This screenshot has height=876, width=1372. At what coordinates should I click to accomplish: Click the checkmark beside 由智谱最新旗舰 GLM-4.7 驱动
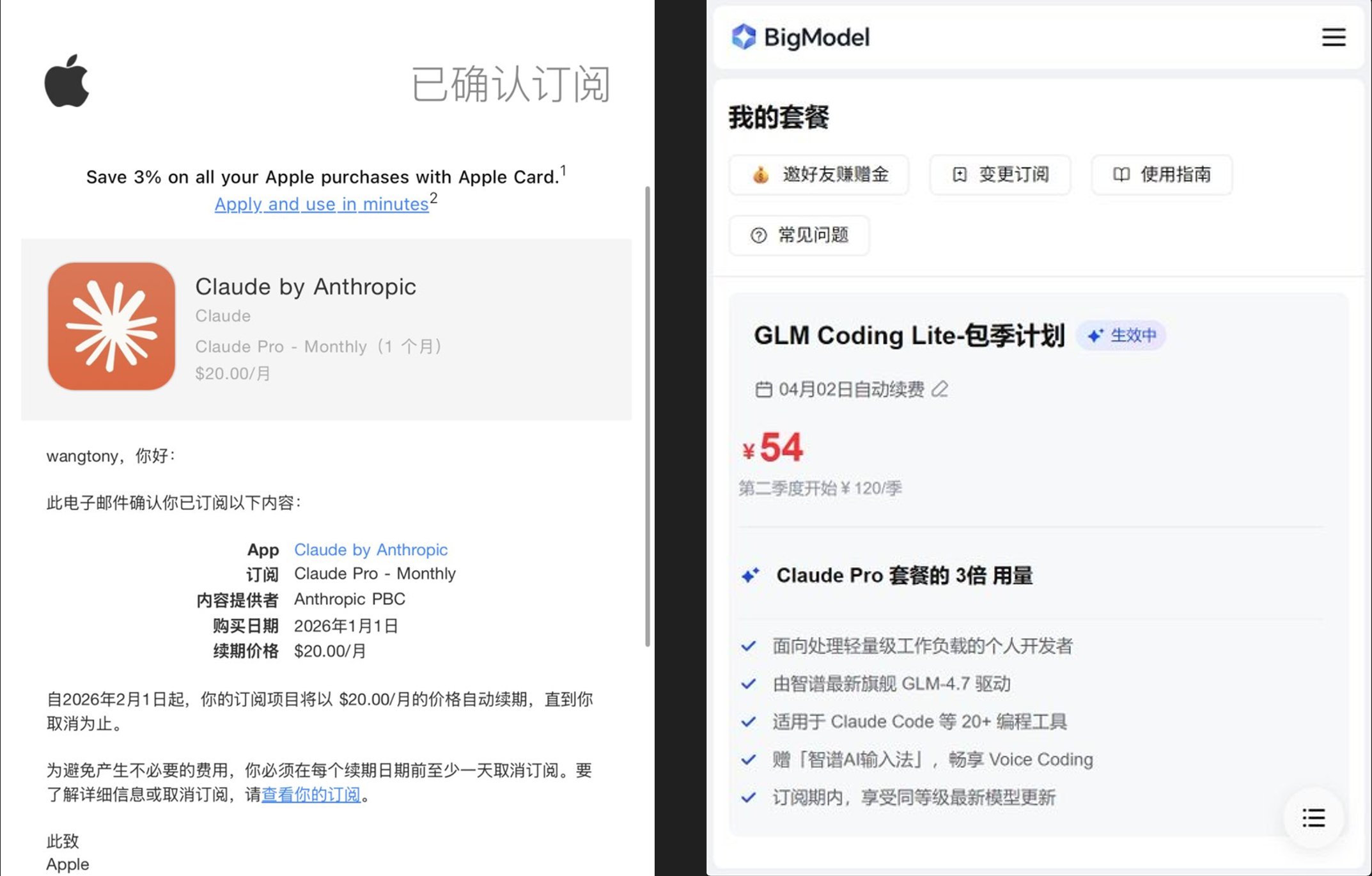[x=748, y=684]
